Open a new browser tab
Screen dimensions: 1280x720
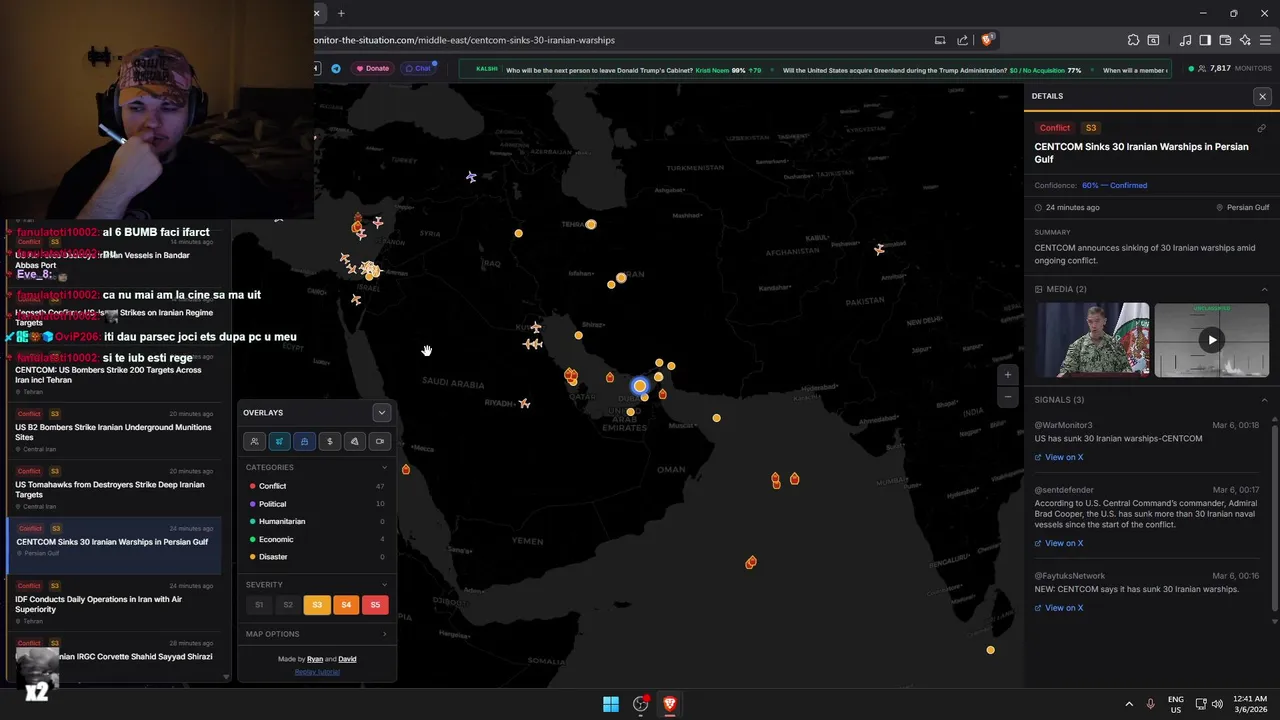point(341,13)
